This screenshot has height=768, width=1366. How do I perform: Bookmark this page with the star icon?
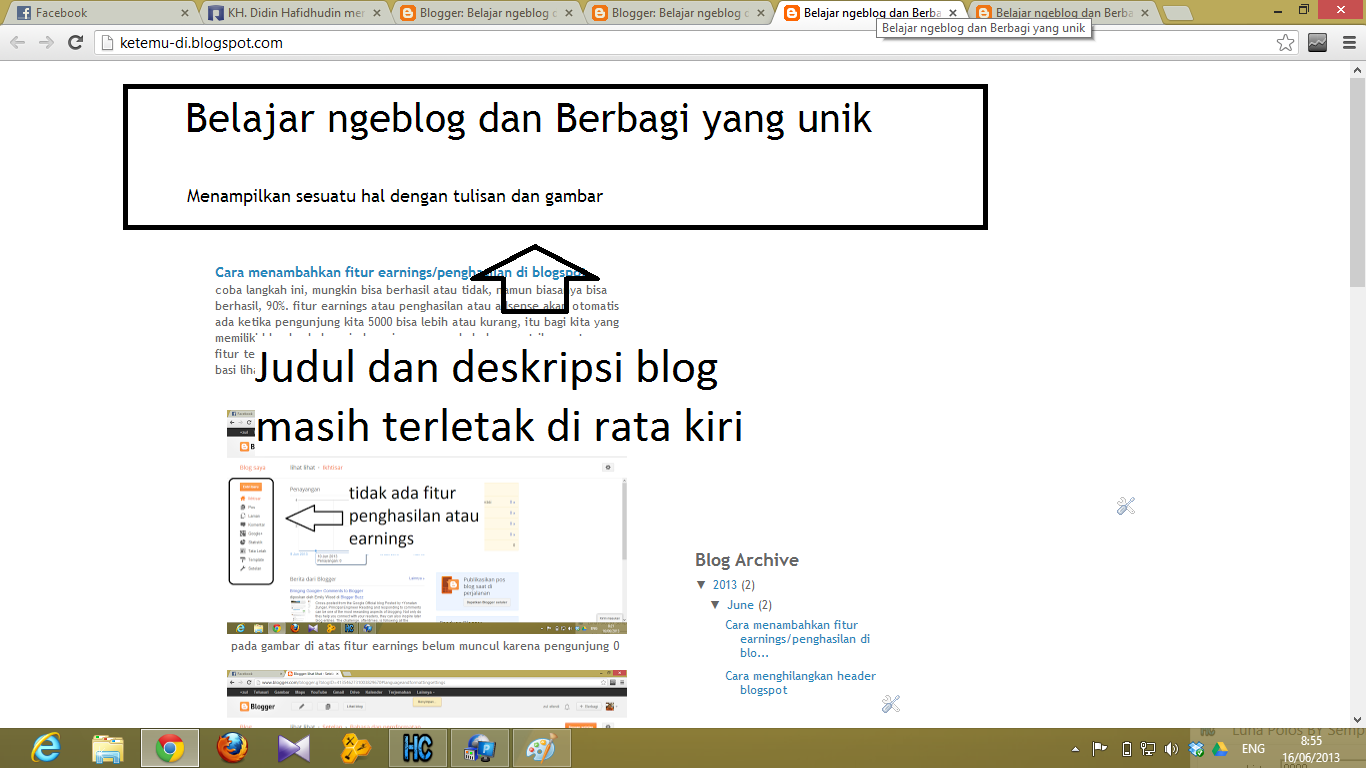tap(1285, 43)
